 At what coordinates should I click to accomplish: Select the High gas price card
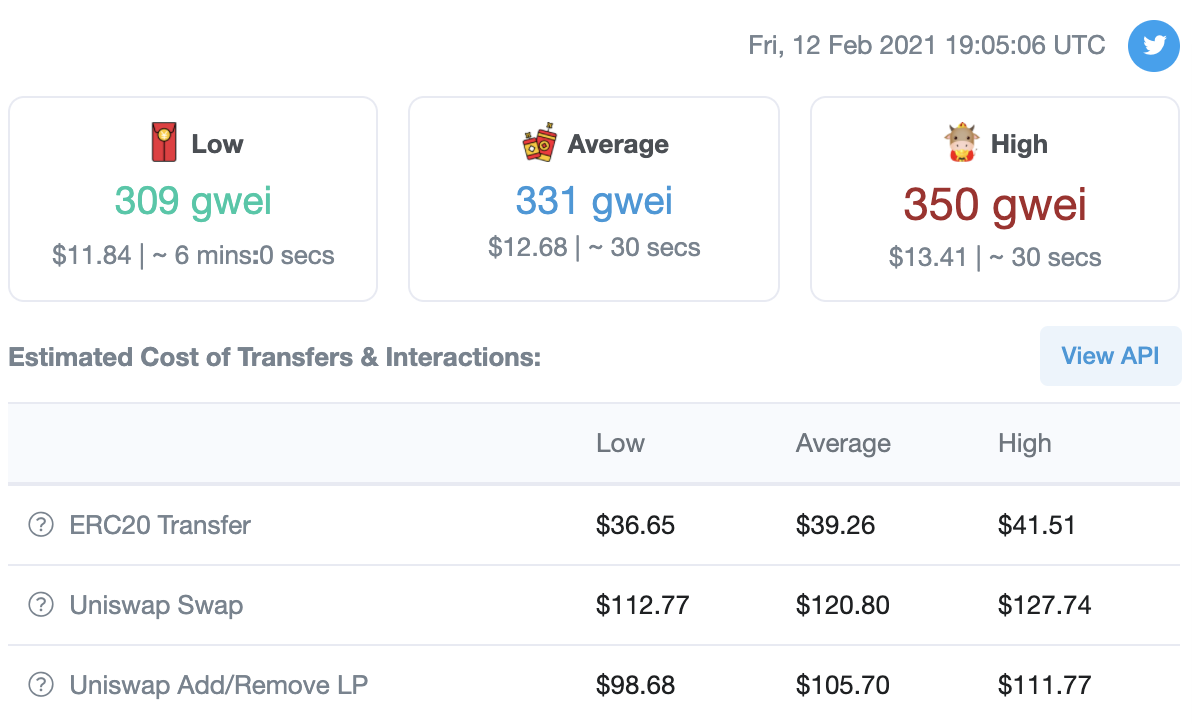(994, 199)
